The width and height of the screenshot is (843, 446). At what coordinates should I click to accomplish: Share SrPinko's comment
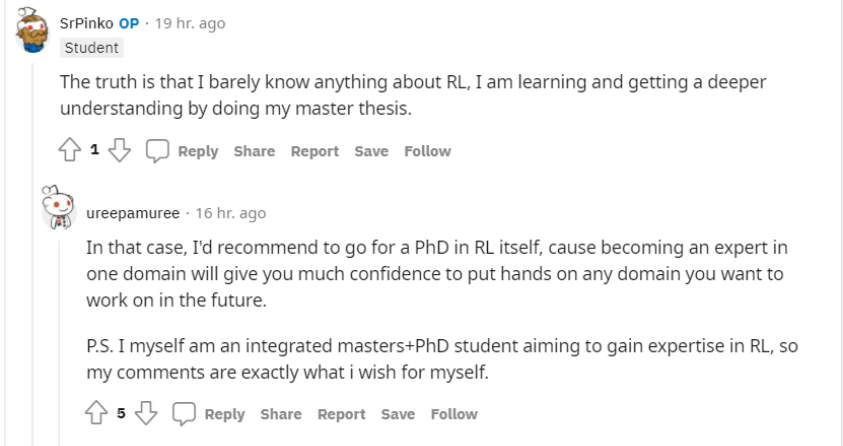[254, 151]
